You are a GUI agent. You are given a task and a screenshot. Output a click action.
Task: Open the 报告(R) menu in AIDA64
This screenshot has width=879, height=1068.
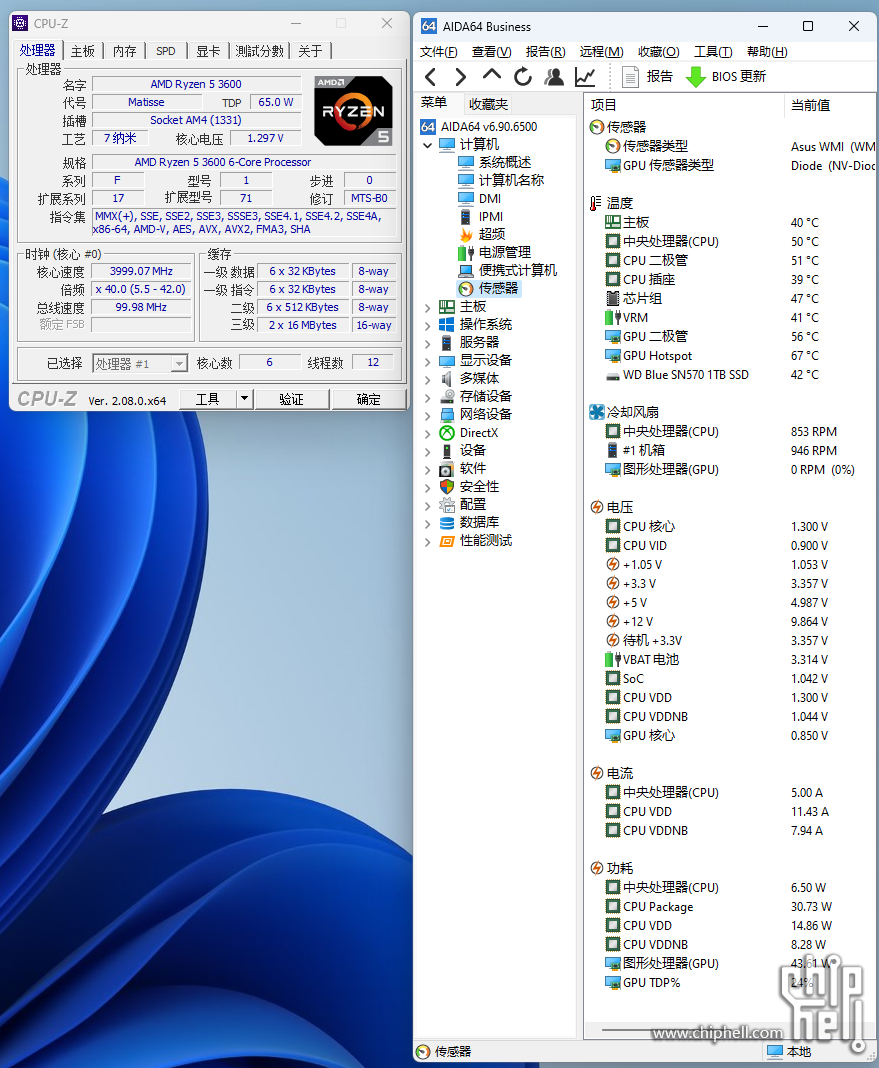pyautogui.click(x=545, y=52)
